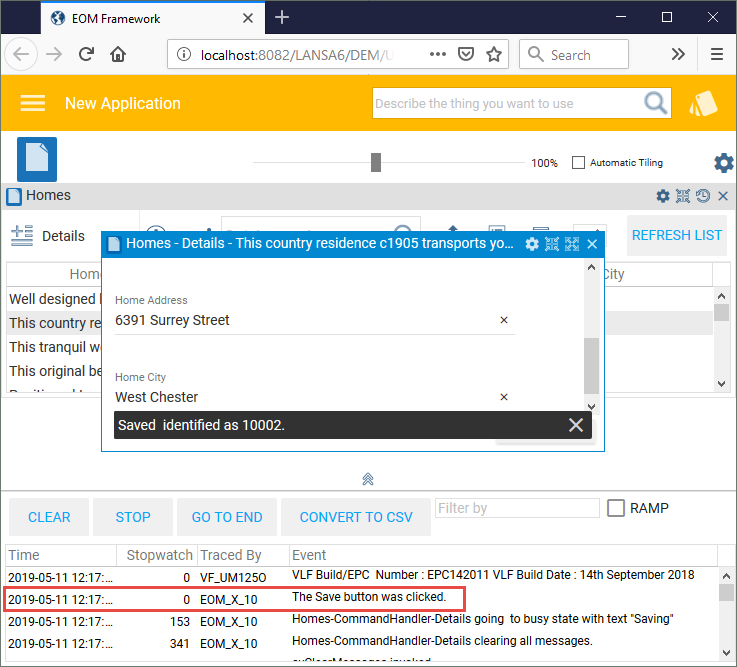The width and height of the screenshot is (737, 667).
Task: Click the CONVERT TO CSV button
Action: tap(356, 517)
